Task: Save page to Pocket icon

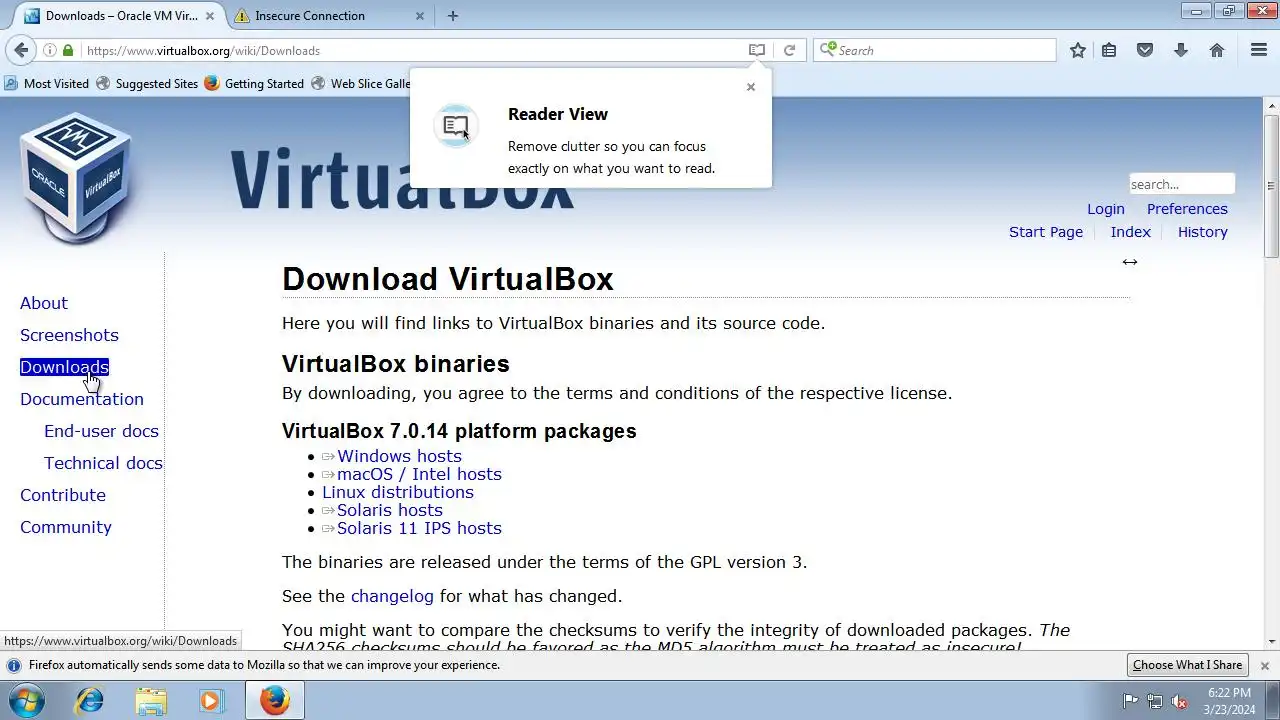Action: pyautogui.click(x=1145, y=50)
